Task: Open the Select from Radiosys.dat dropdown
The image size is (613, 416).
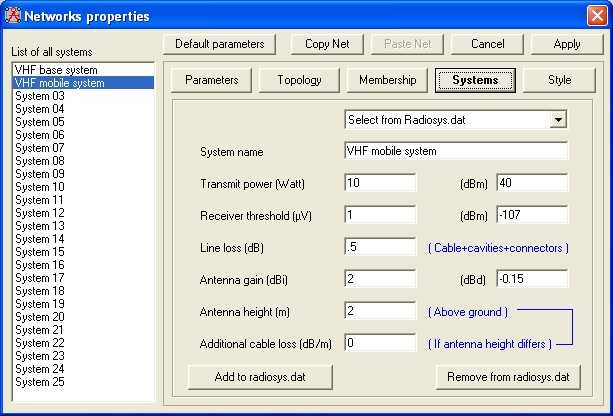Action: (x=558, y=119)
